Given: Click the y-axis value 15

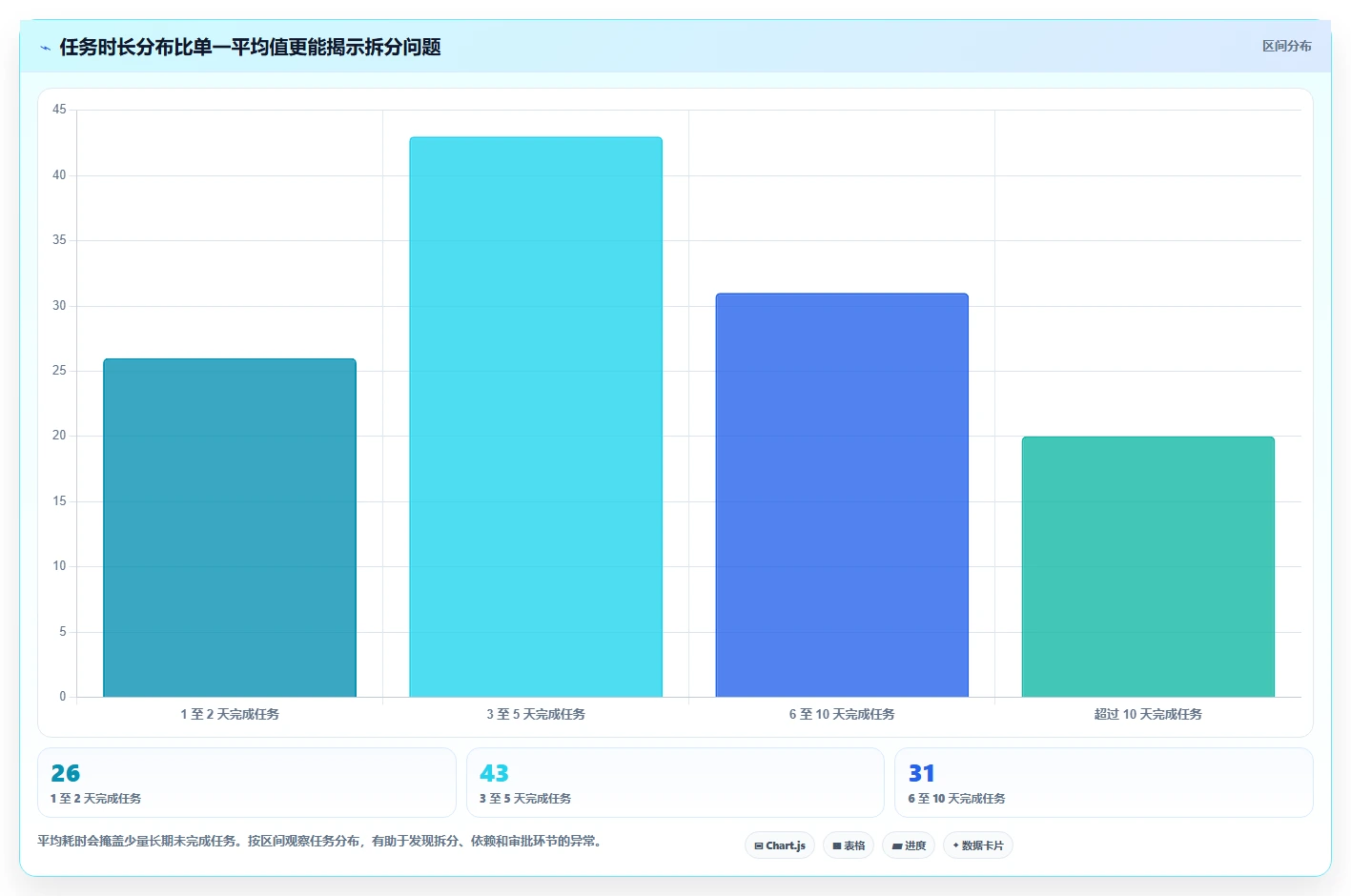Looking at the screenshot, I should [x=59, y=501].
